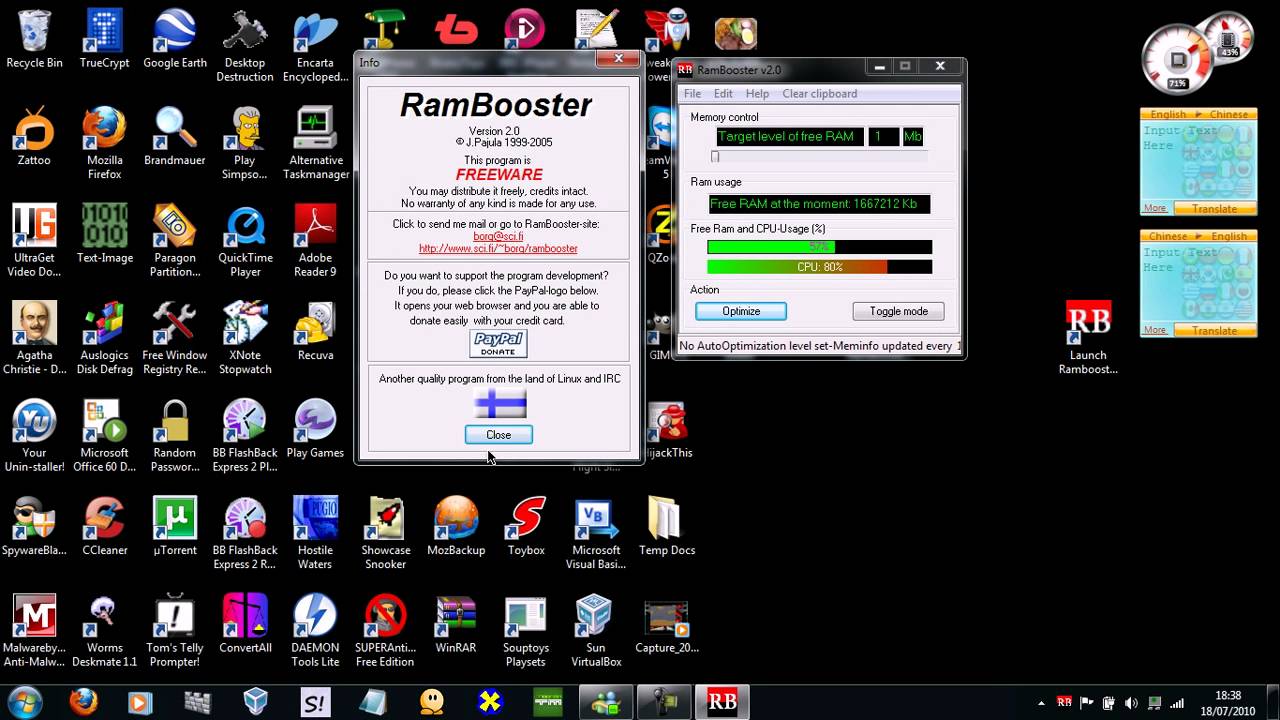This screenshot has width=1280, height=720.
Task: Select the Recuva desktop shortcut
Action: 315,332
